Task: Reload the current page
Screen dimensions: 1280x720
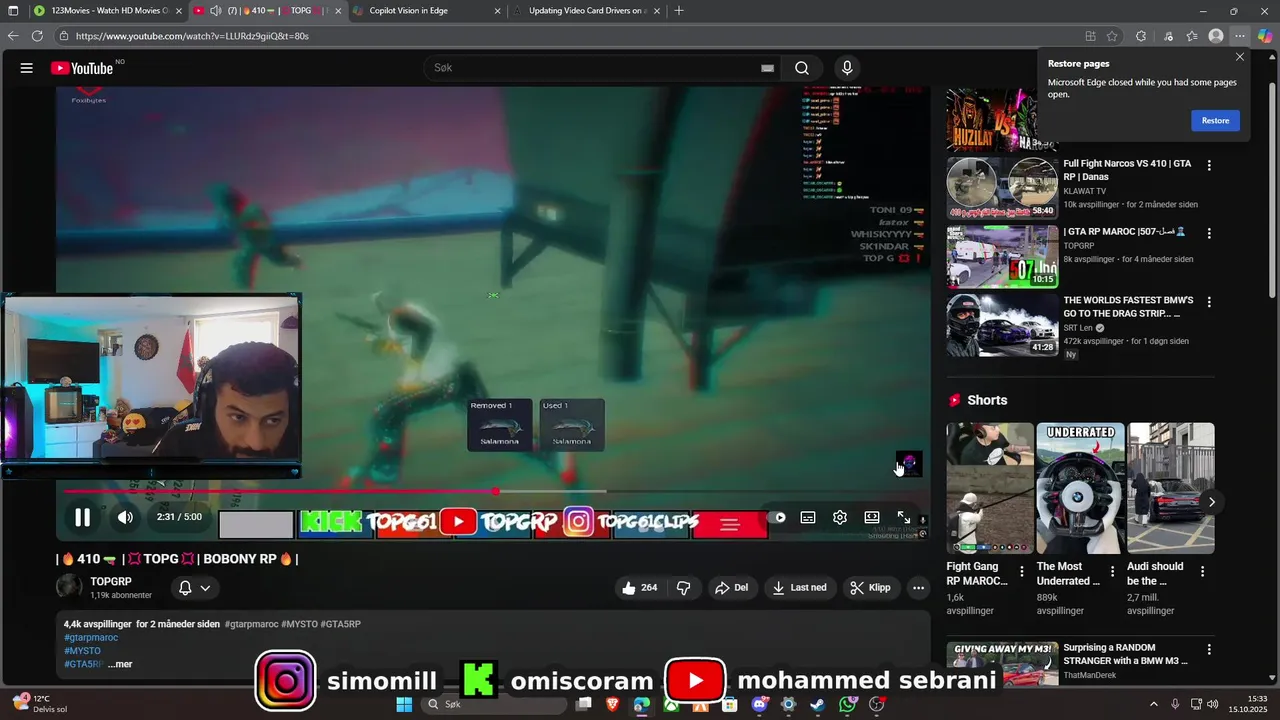Action: click(37, 36)
